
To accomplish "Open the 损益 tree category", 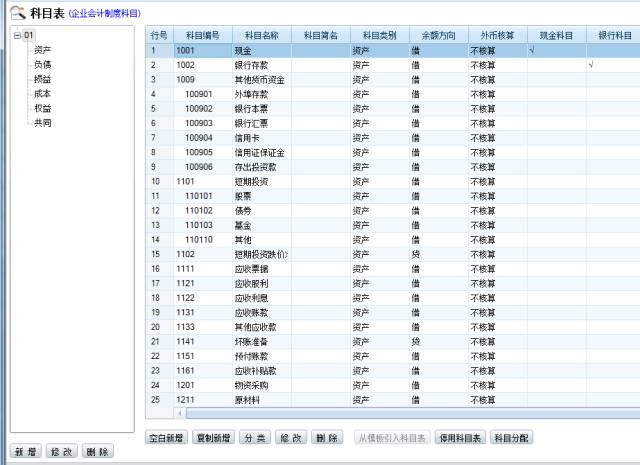I will 42,78.
